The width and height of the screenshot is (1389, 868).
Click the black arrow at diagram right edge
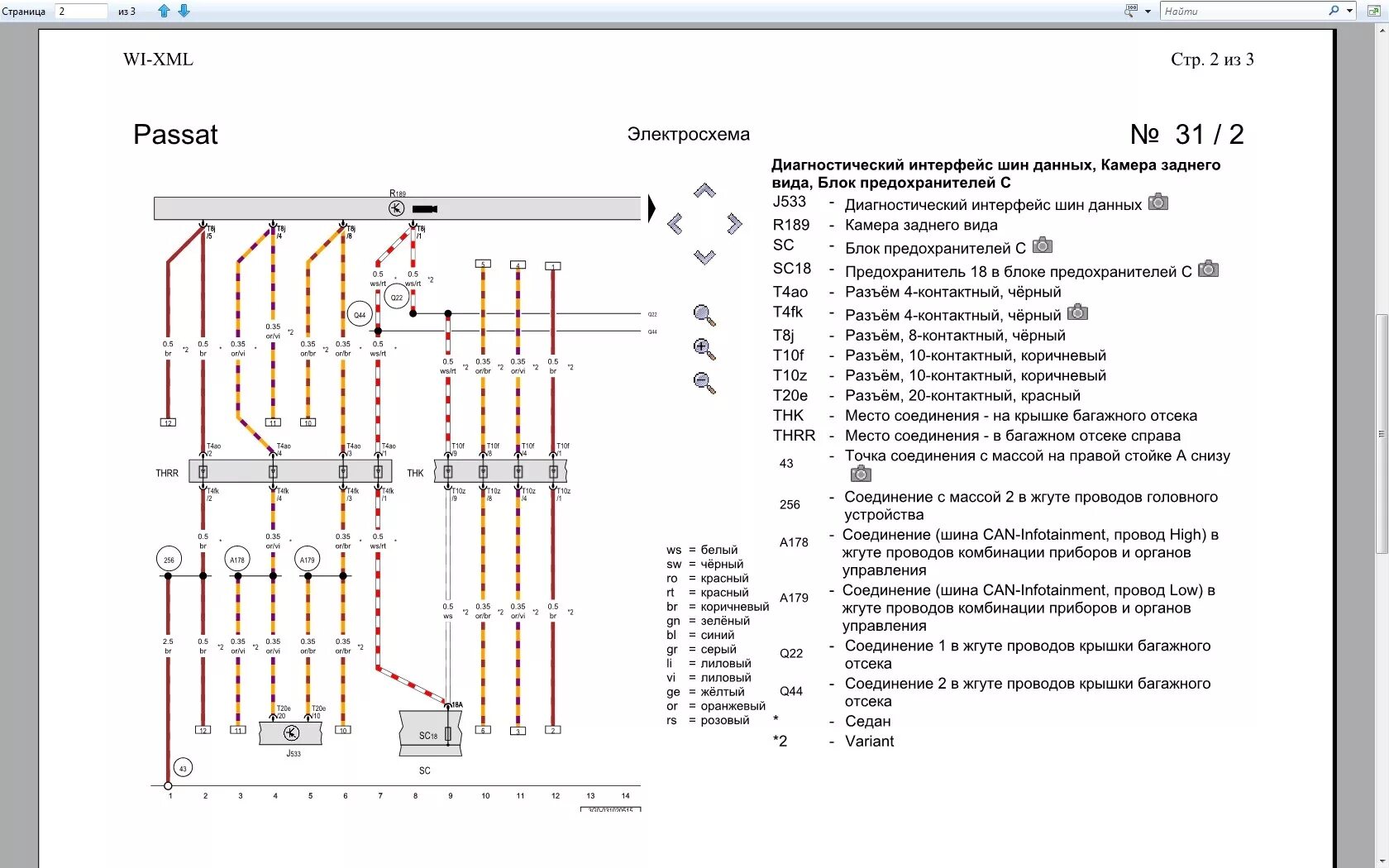652,208
